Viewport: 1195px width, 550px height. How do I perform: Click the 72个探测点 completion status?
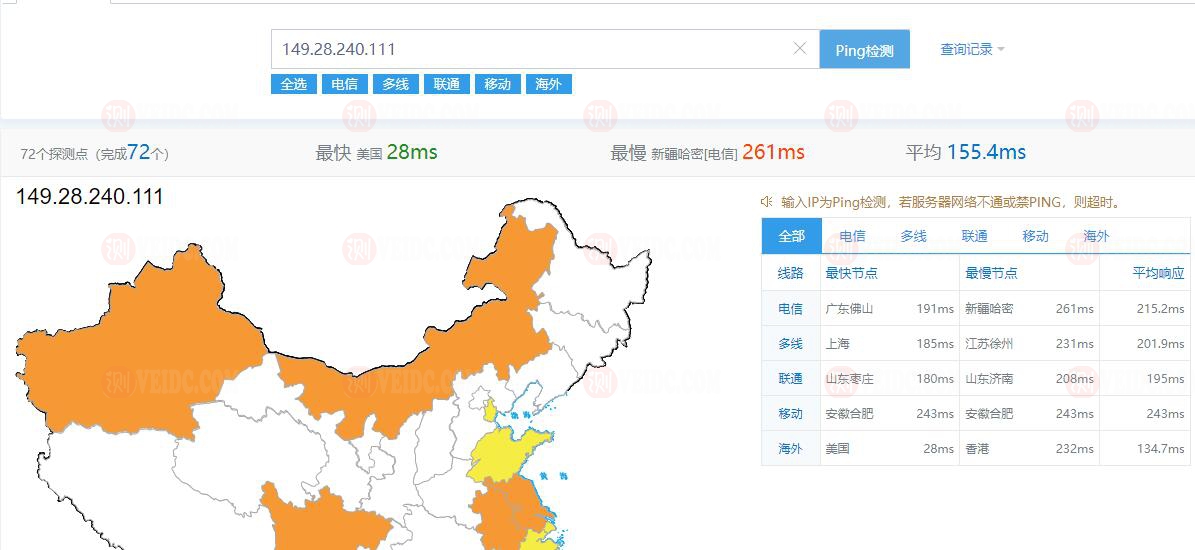pos(95,153)
